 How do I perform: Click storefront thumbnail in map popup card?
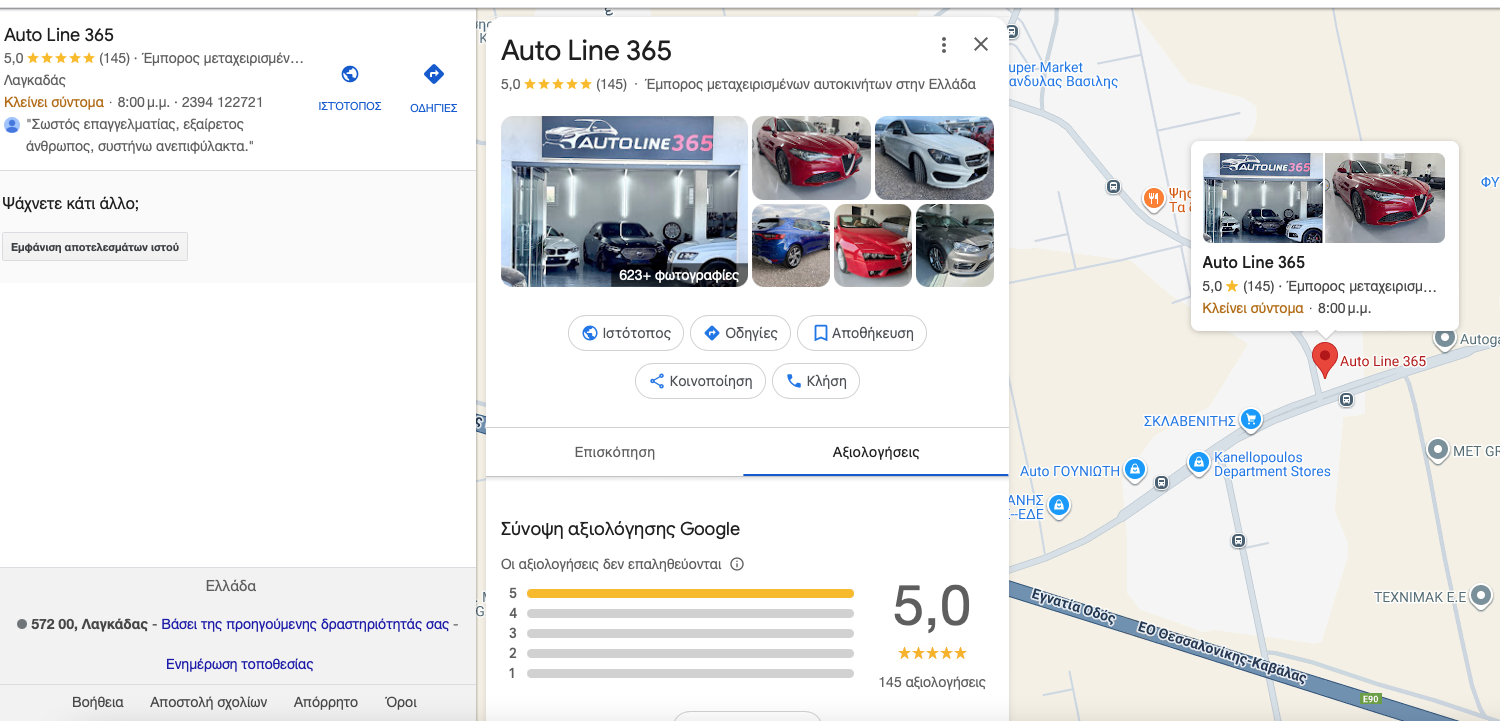pyautogui.click(x=1263, y=198)
